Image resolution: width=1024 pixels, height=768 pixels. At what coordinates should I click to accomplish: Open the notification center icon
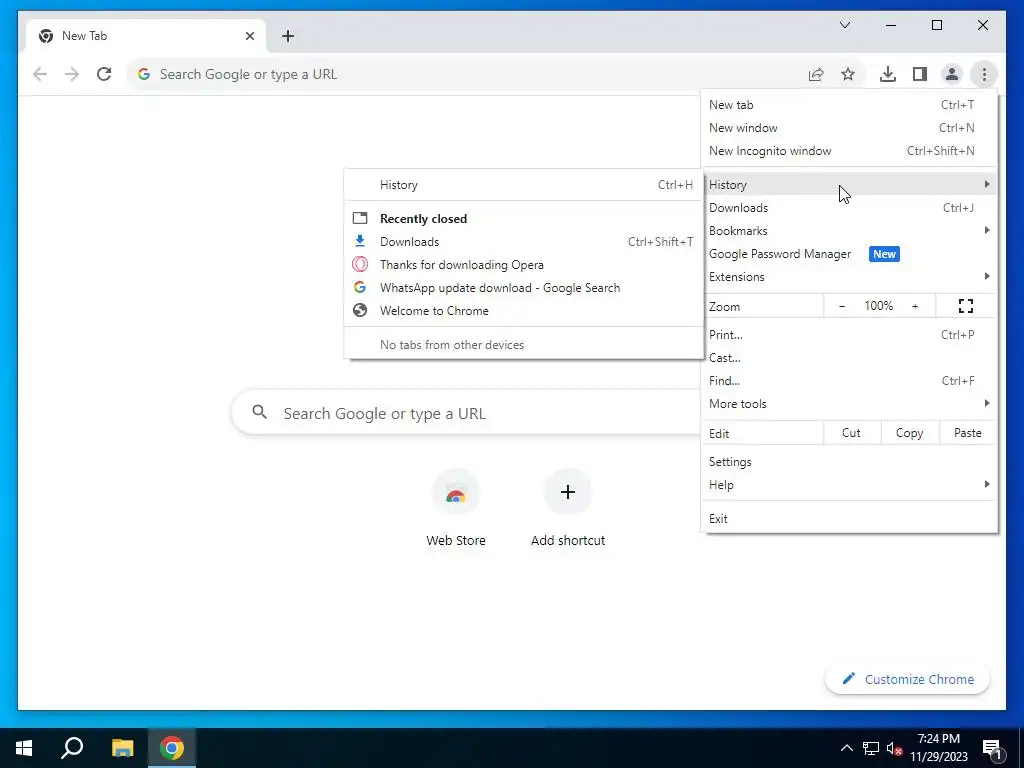pyautogui.click(x=992, y=749)
